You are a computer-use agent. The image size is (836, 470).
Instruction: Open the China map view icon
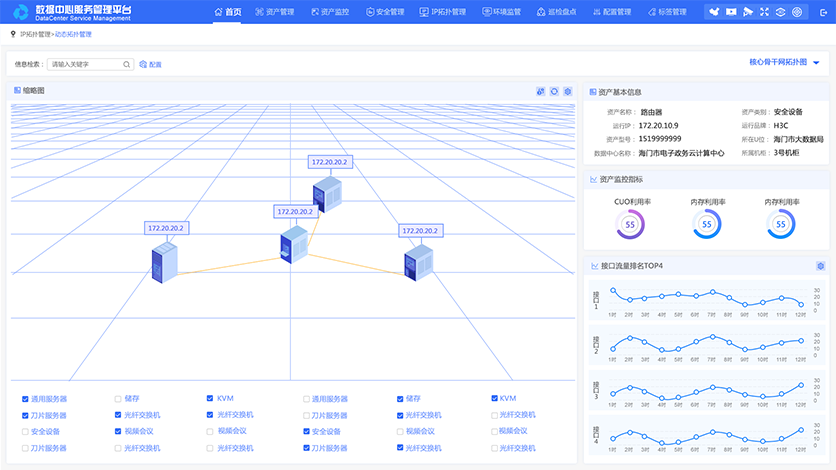click(714, 12)
